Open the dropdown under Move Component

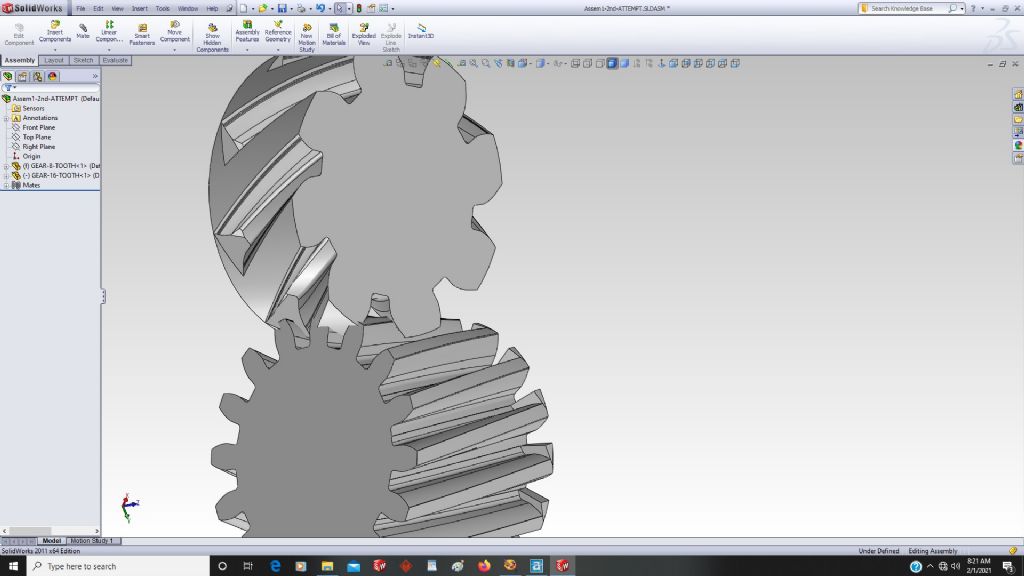(174, 49)
